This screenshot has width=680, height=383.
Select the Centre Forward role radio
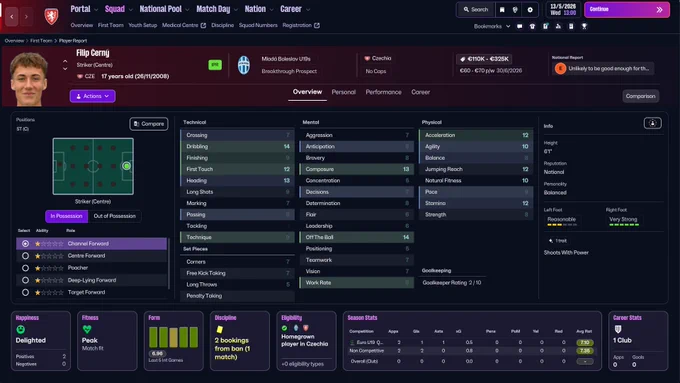pyautogui.click(x=25, y=256)
